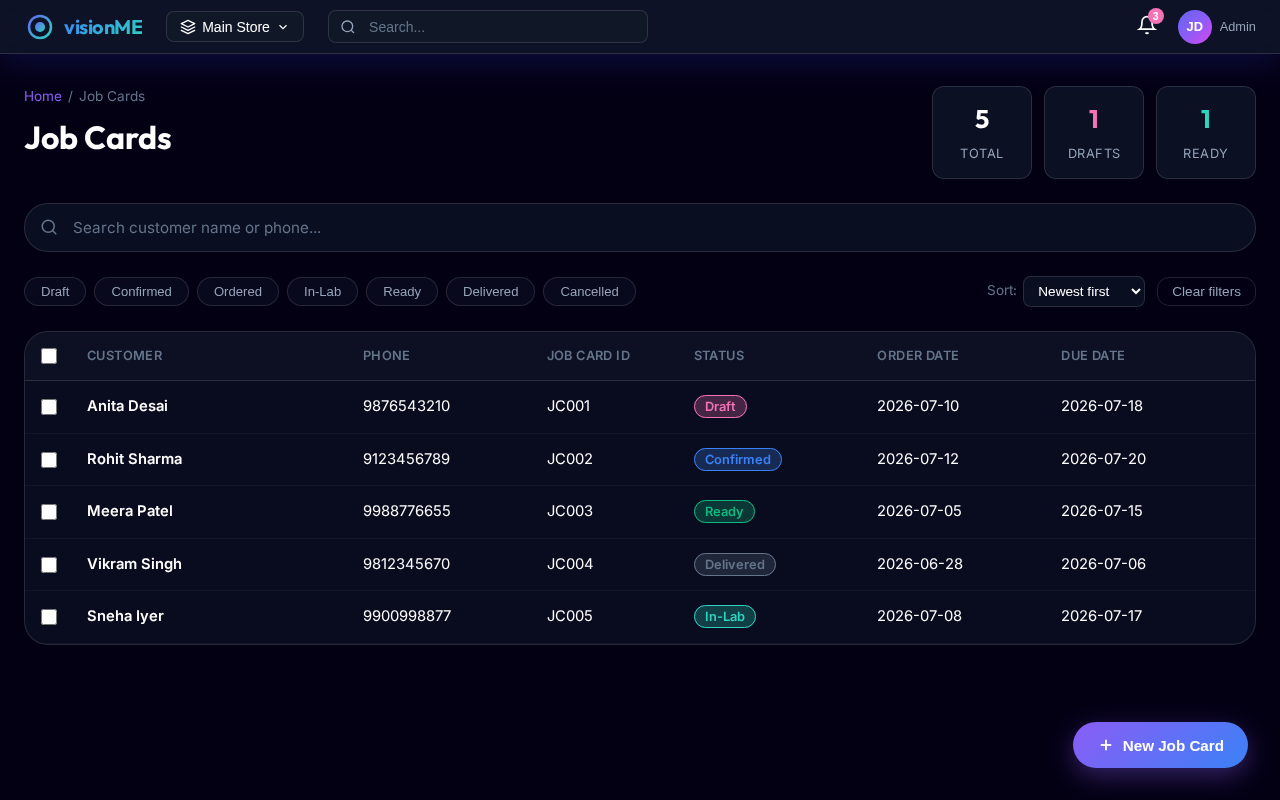Click phone number 9900998877
The width and height of the screenshot is (1280, 800).
coord(407,616)
